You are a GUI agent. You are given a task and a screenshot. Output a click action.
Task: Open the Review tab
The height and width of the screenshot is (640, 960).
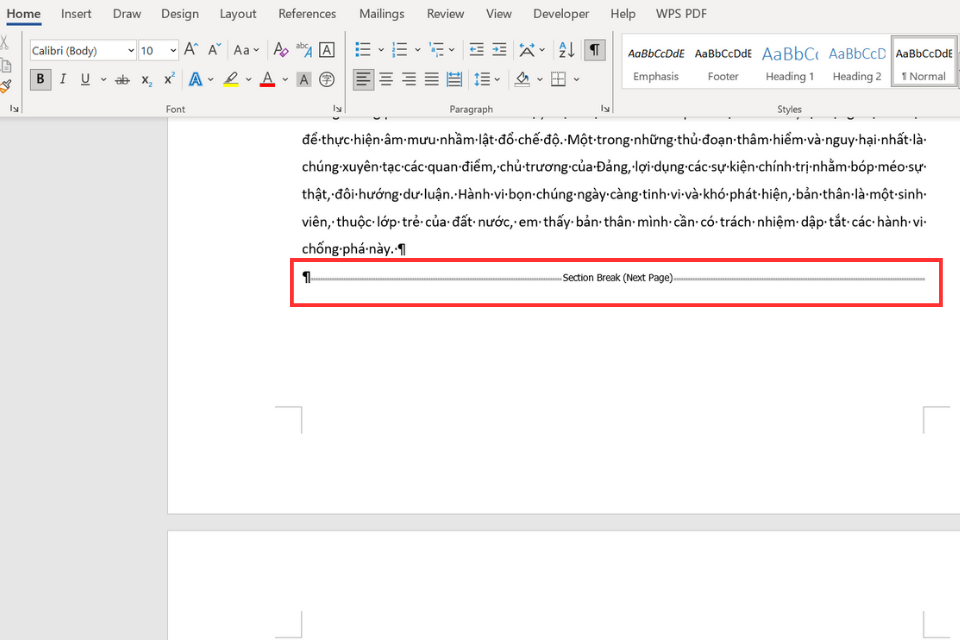[445, 13]
